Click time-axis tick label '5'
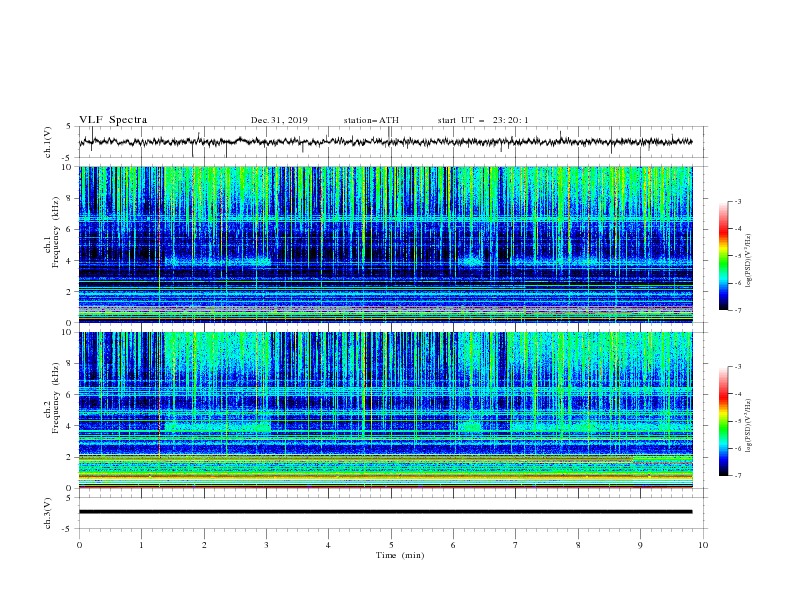The image size is (792, 612). [x=391, y=545]
